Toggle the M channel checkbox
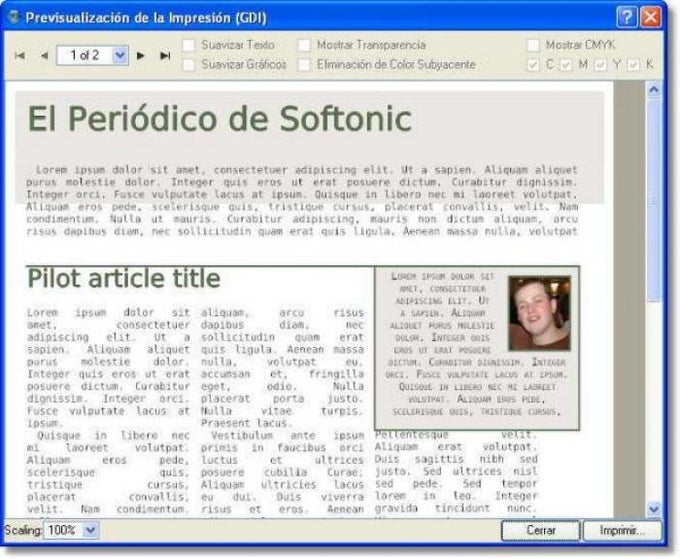 [566, 65]
